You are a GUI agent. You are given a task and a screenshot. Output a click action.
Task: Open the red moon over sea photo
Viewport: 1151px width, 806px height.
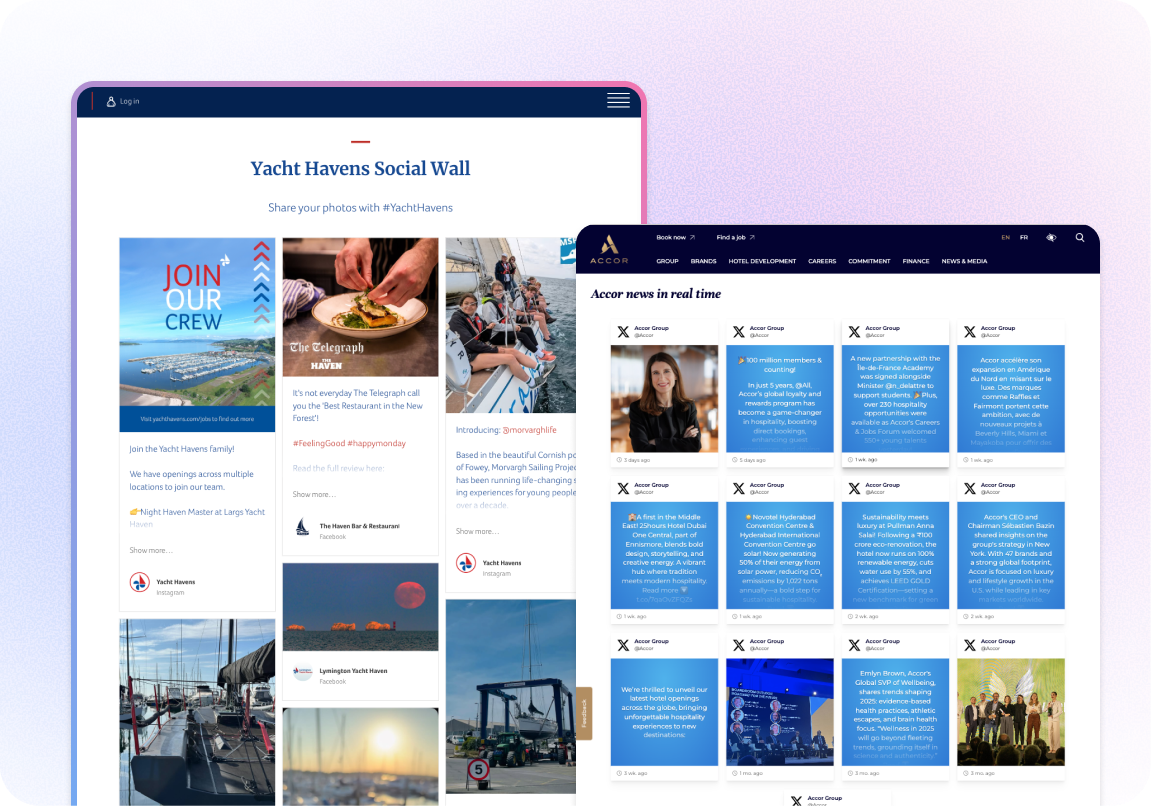click(360, 607)
